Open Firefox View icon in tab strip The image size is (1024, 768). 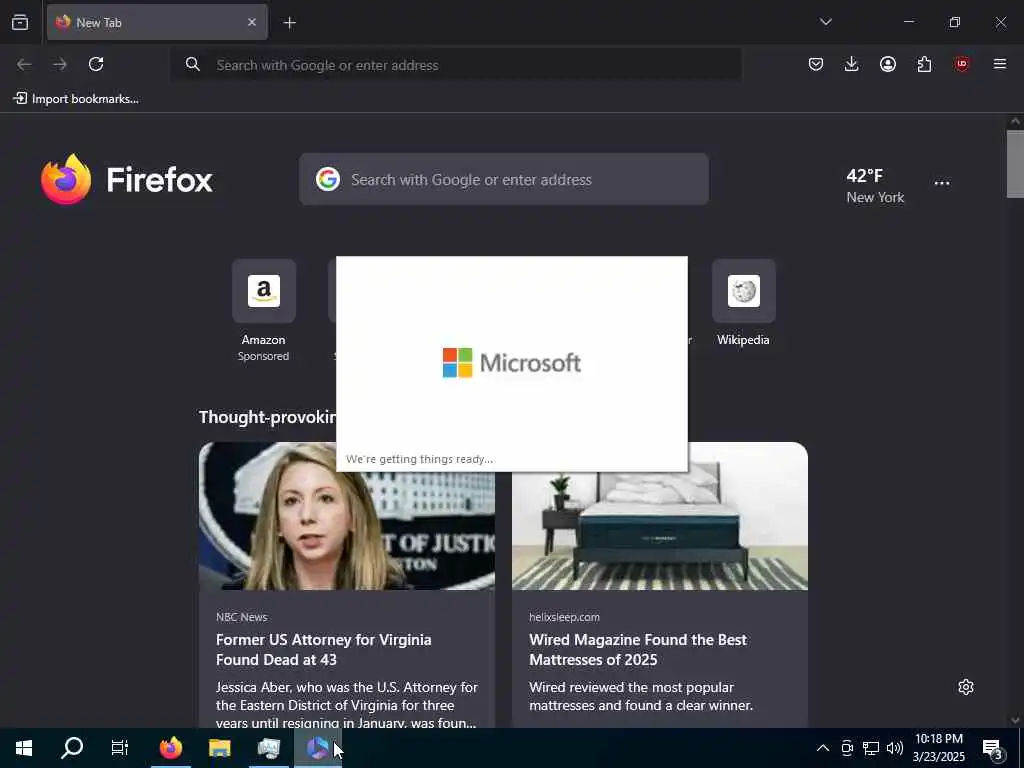click(x=20, y=22)
